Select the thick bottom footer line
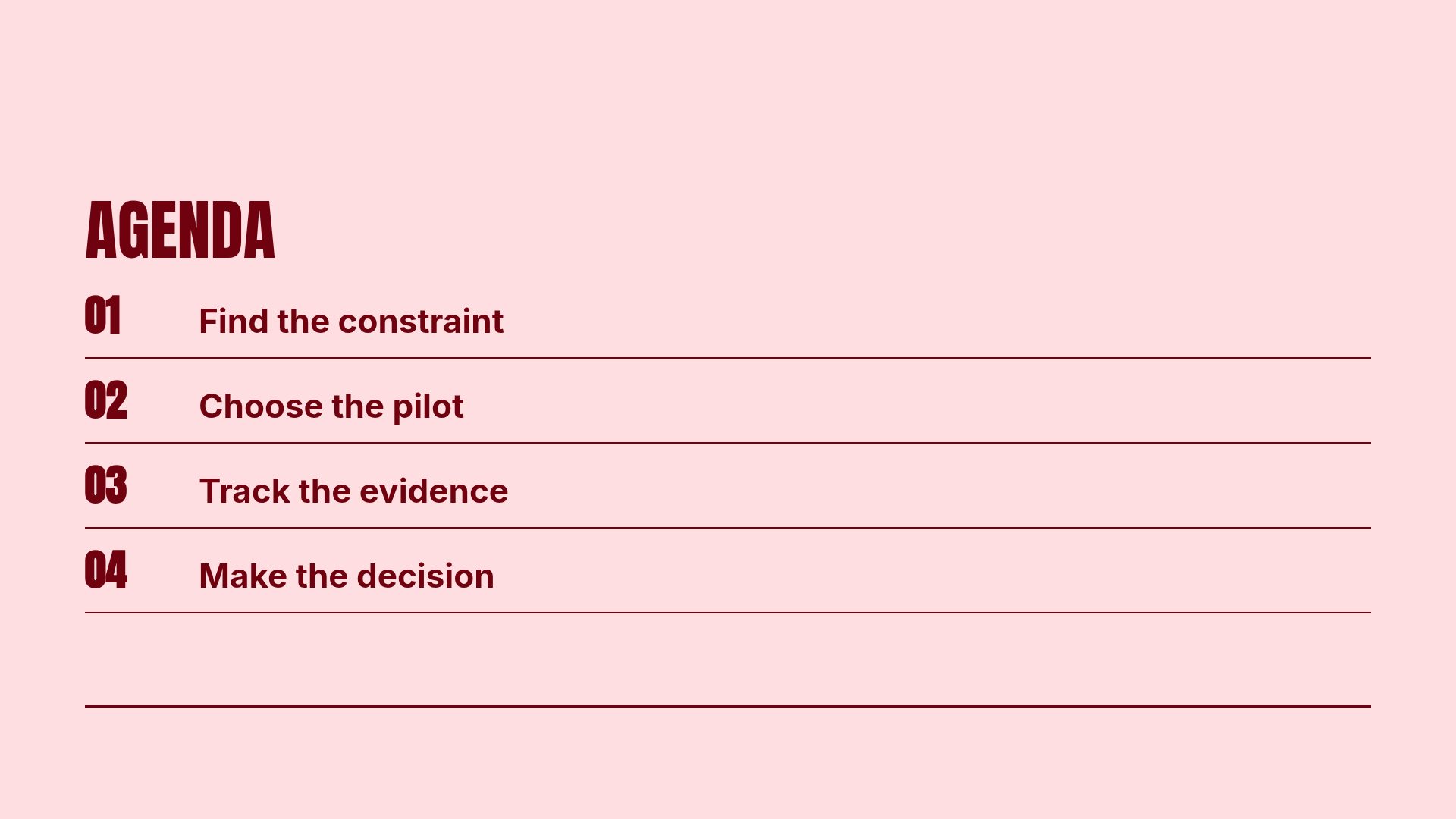This screenshot has height=819, width=1456. tap(728, 706)
